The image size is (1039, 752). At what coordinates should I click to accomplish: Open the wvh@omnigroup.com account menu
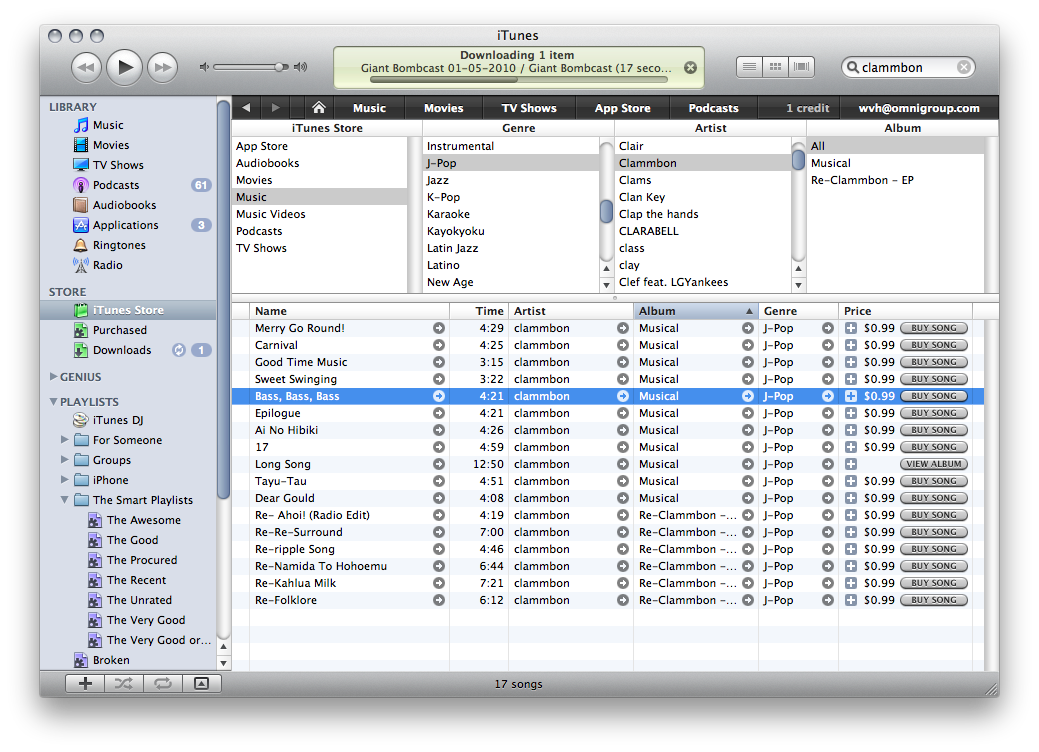pyautogui.click(x=919, y=108)
